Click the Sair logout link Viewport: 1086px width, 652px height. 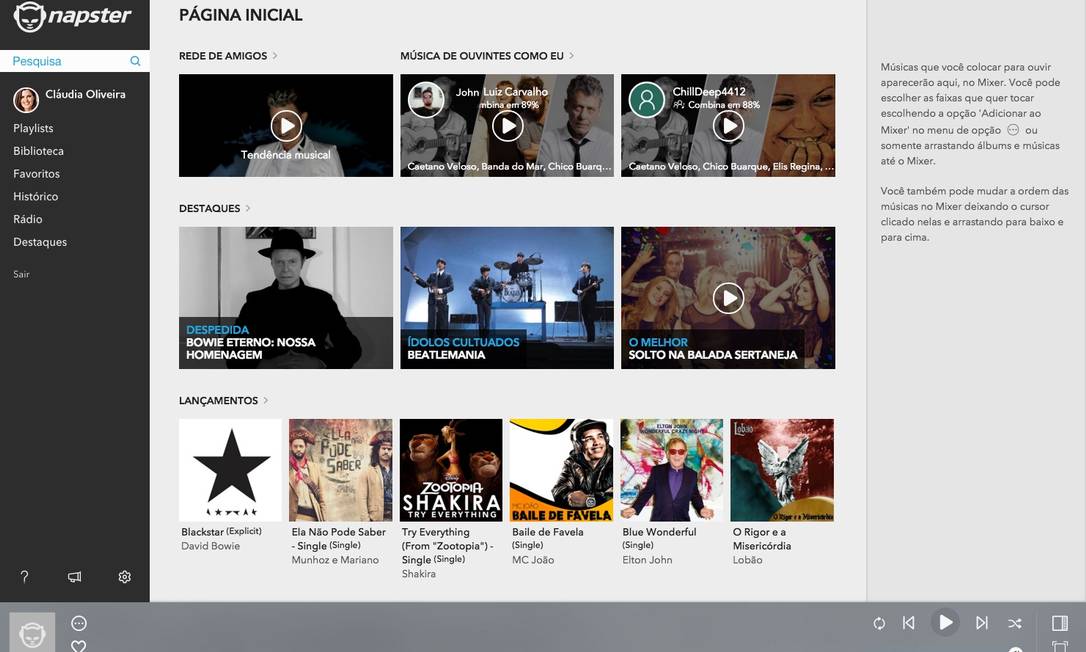(21, 274)
